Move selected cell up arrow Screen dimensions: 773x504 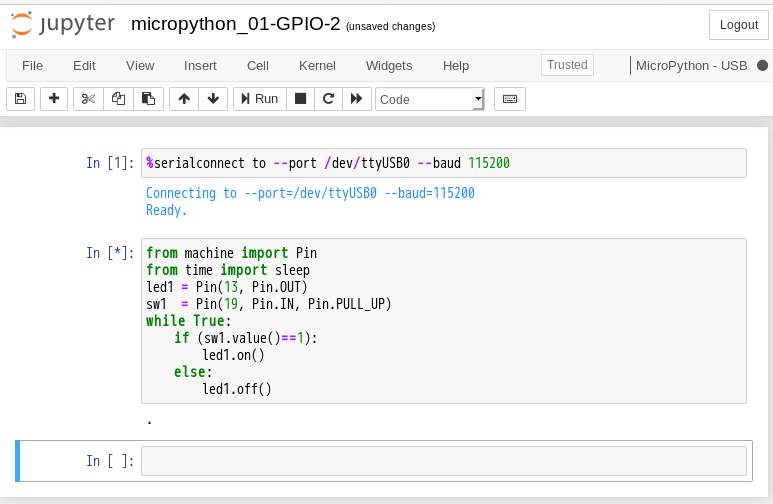click(x=183, y=99)
